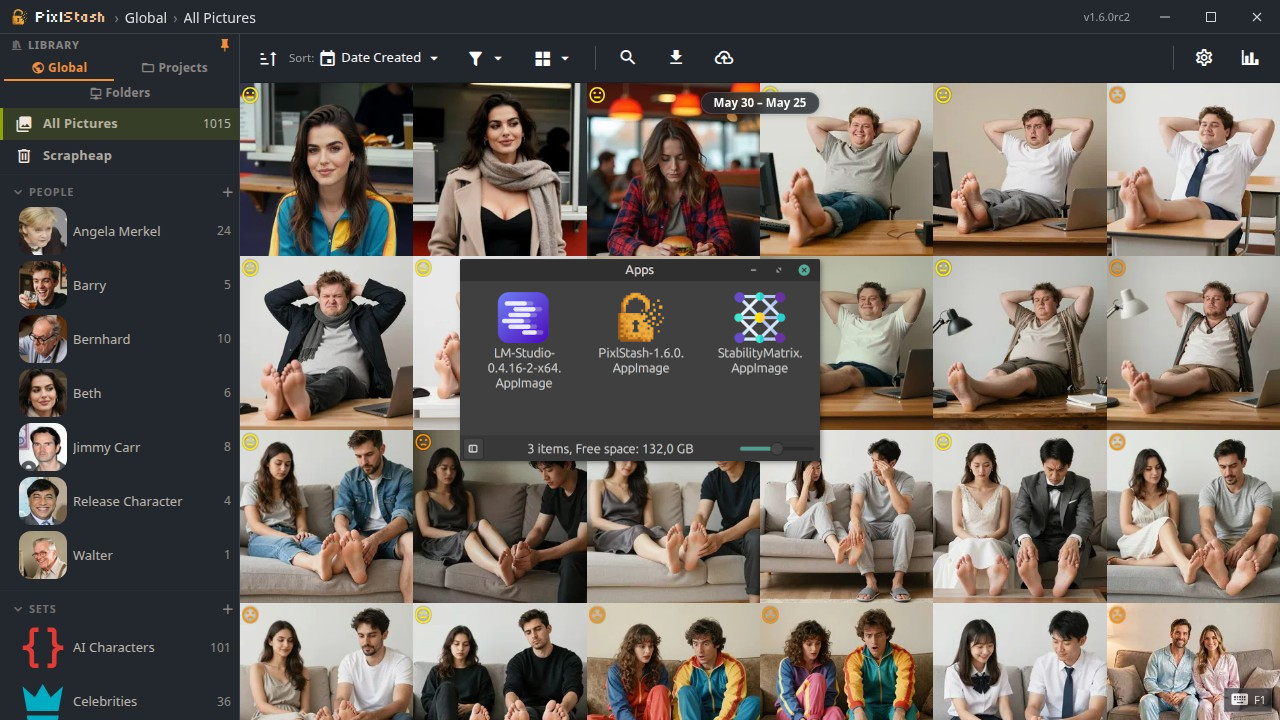Open StabilityMatrix AppImage in Apps window
This screenshot has width=1280, height=720.
(x=759, y=333)
